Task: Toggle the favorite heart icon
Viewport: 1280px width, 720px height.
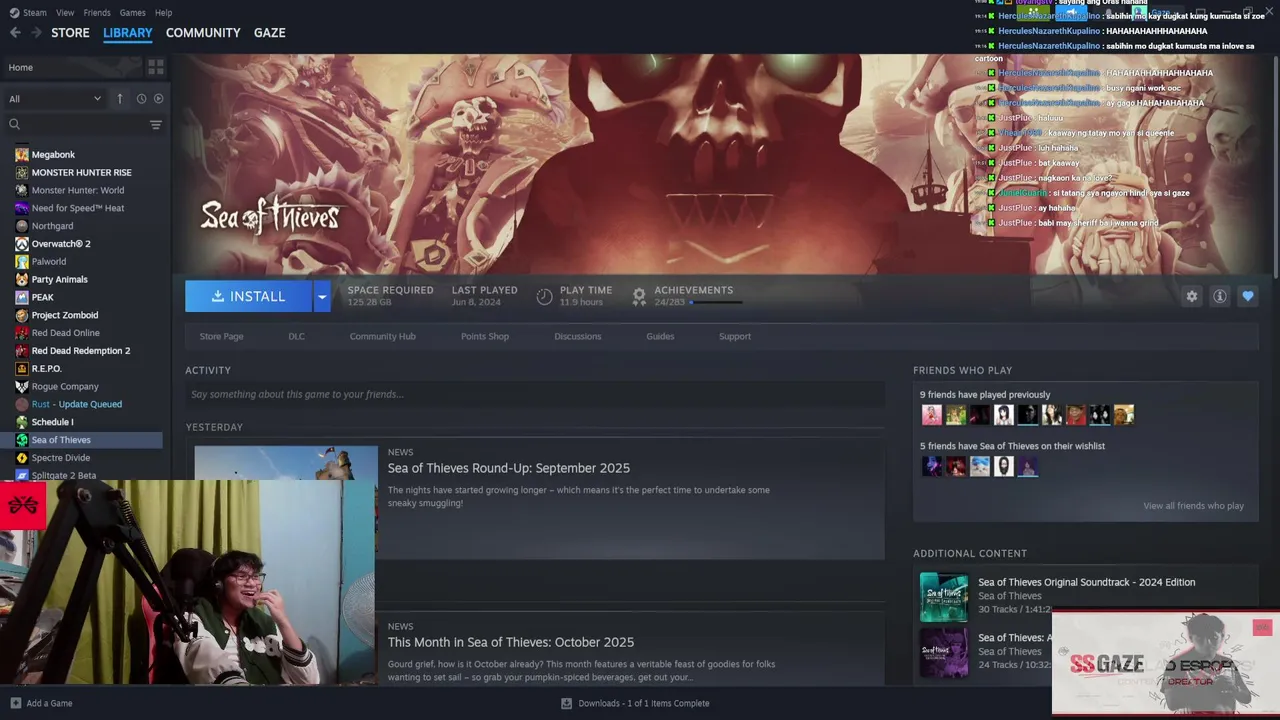Action: (x=1247, y=296)
